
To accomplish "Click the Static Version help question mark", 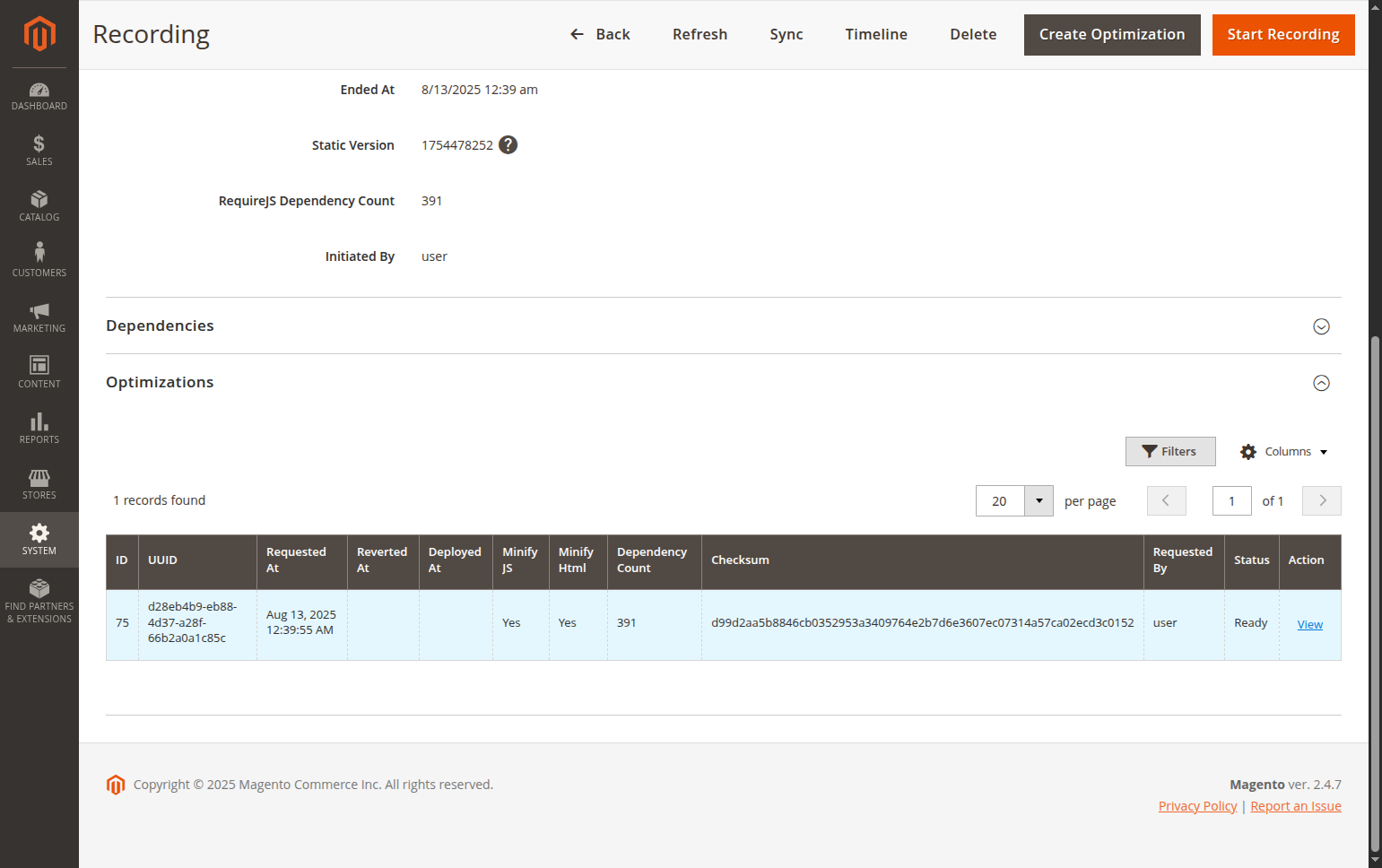I will tap(508, 144).
